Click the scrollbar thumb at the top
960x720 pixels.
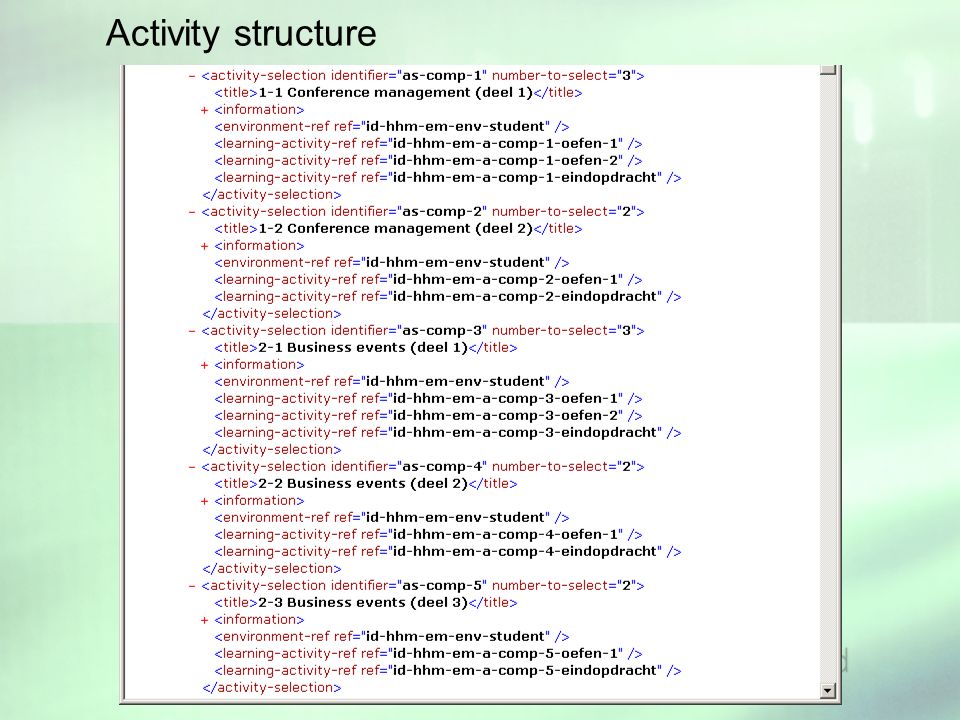(x=828, y=70)
